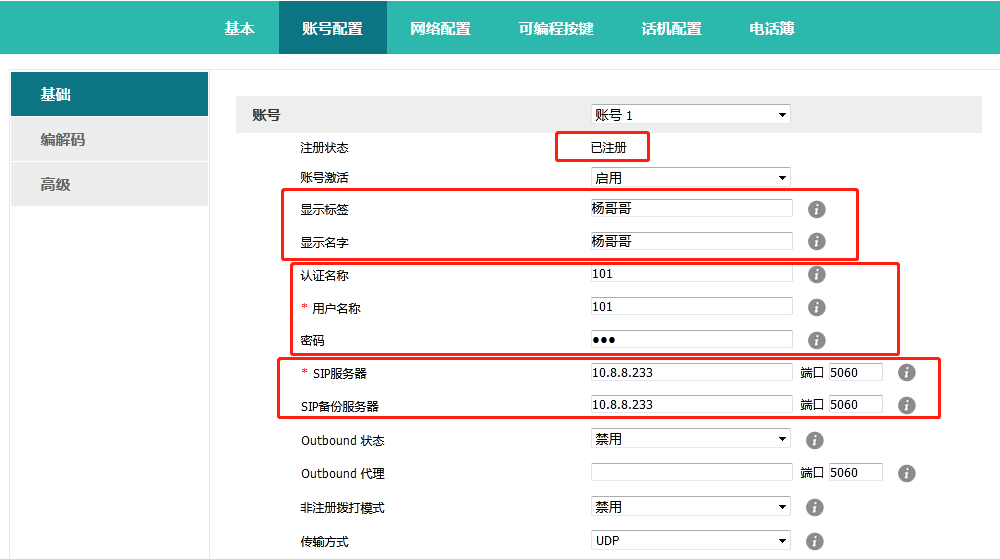Open the 账号 1 account dropdown
Screen dimensions: 1000x559
(x=690, y=115)
